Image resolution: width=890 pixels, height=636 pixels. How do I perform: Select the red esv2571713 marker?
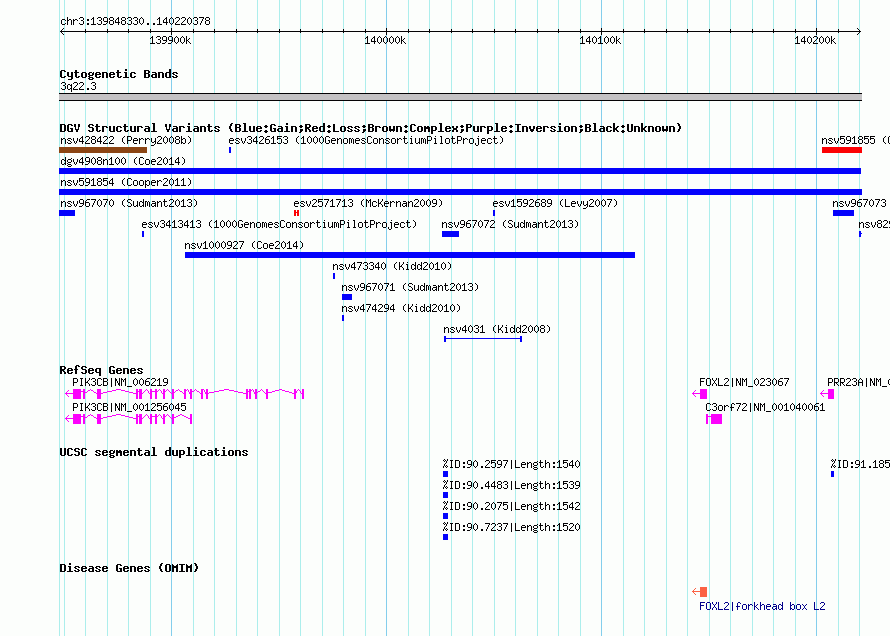click(296, 213)
